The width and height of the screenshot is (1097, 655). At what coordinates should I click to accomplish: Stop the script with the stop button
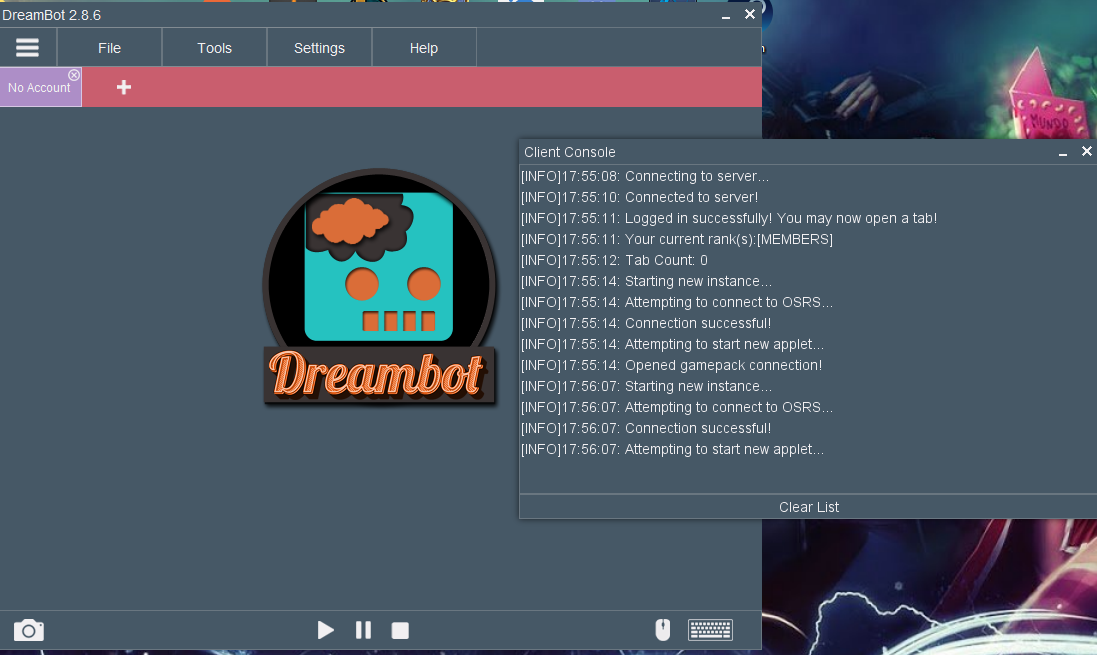point(400,631)
